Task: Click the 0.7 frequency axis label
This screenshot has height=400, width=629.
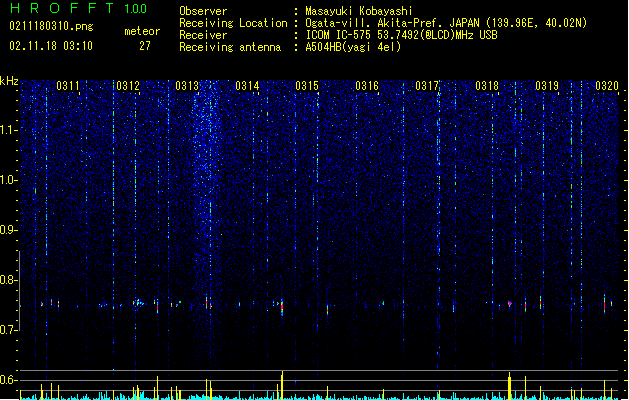Action: click(x=8, y=330)
